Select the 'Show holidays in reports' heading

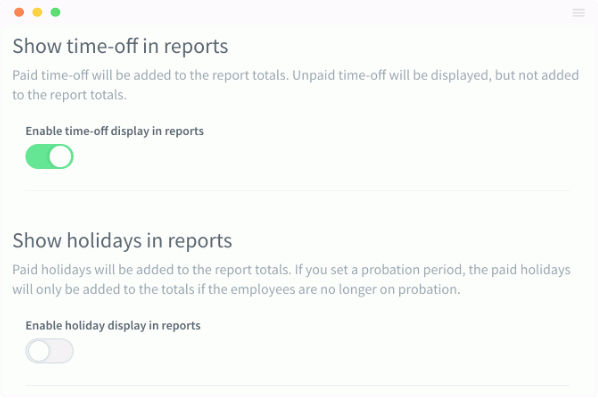click(122, 241)
